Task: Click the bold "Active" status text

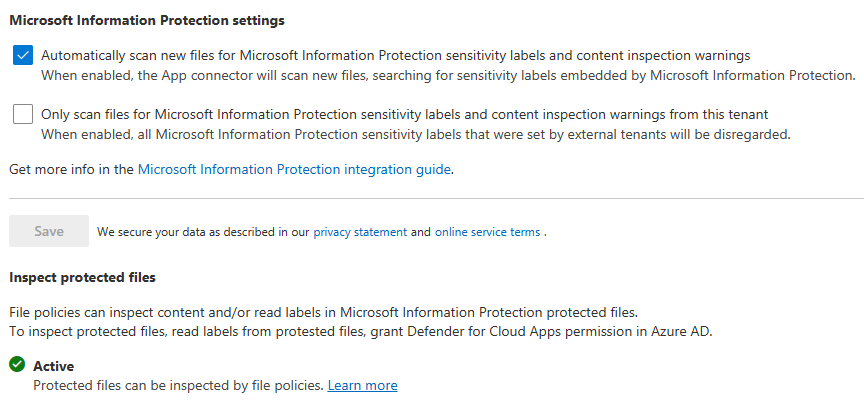Action: pos(54,367)
